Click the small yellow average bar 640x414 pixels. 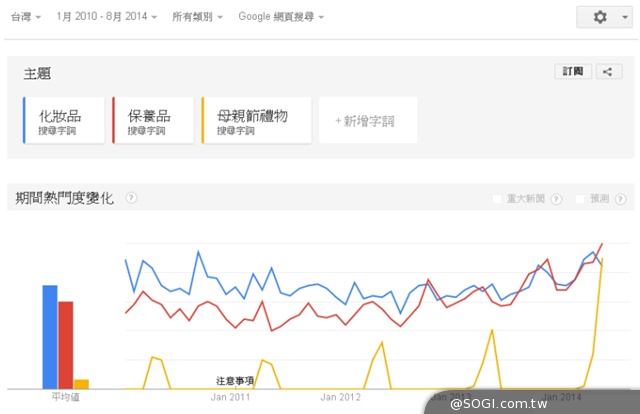coord(81,383)
